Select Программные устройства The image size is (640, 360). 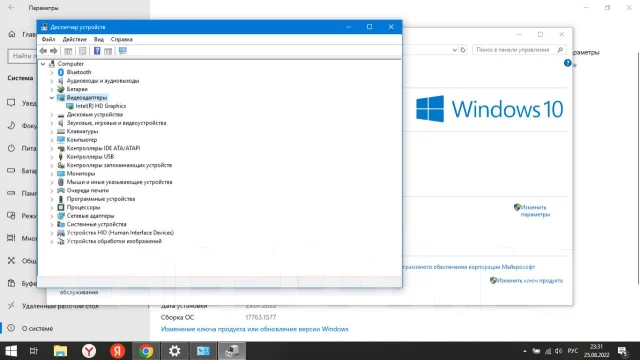101,199
